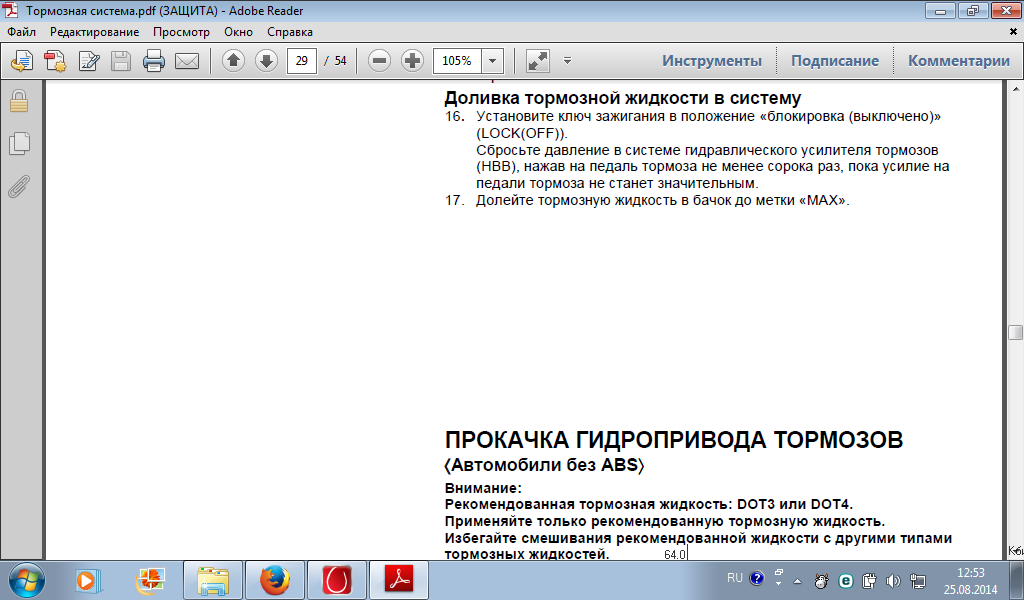Zoom out using the minus button
This screenshot has width=1024, height=600.
pos(379,61)
